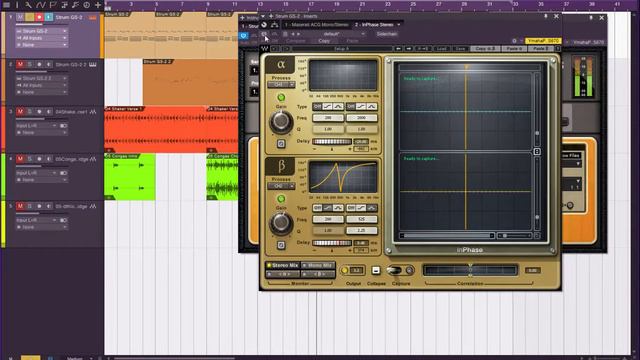Click the A to B setup switch button
This screenshot has height=360, width=640.
[422, 49]
